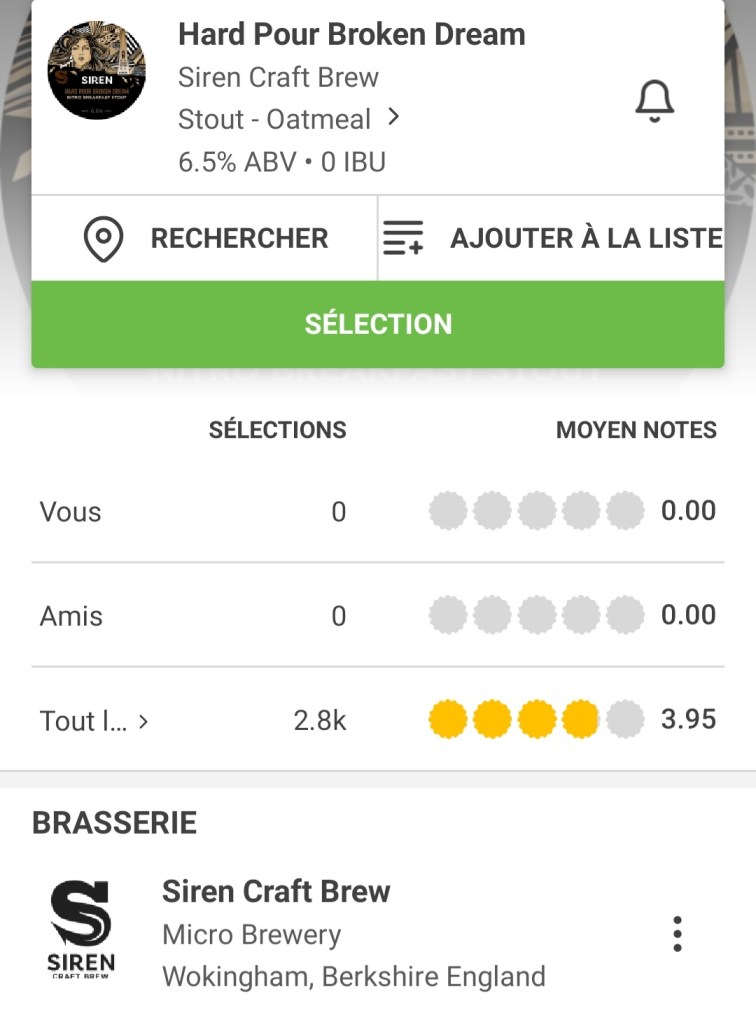756x1024 pixels.
Task: Expand the Stout - Oatmeal style chevron
Action: (x=394, y=118)
